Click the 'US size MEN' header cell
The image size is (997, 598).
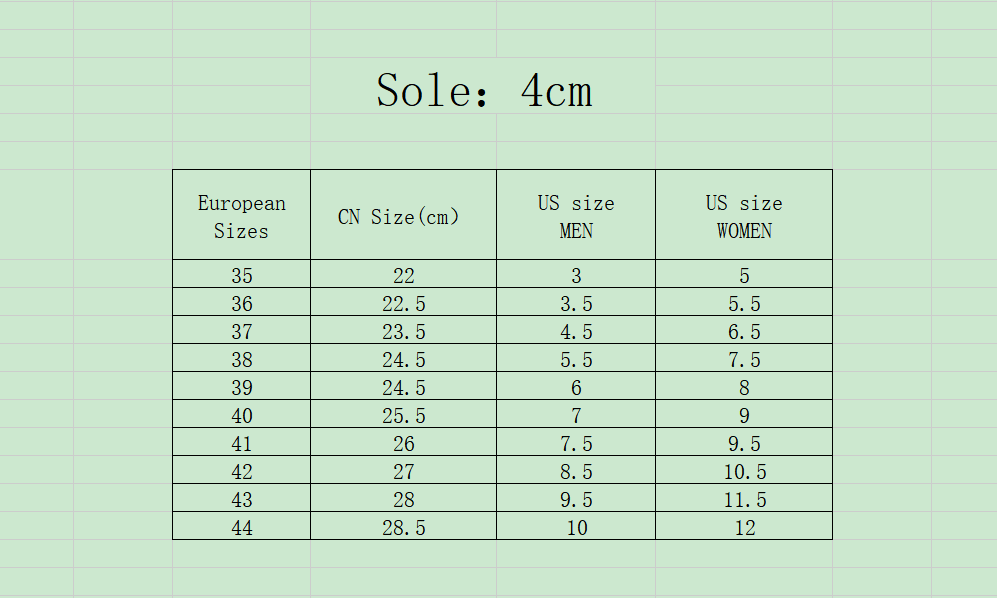click(x=576, y=216)
